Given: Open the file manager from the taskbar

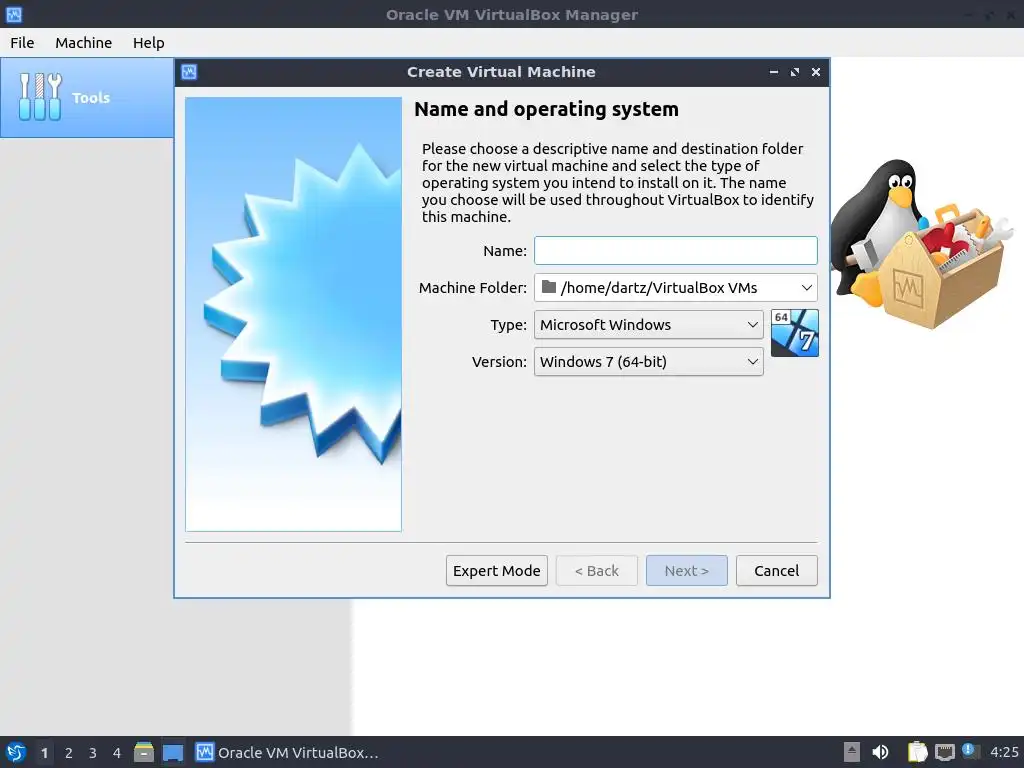Looking at the screenshot, I should pyautogui.click(x=144, y=752).
